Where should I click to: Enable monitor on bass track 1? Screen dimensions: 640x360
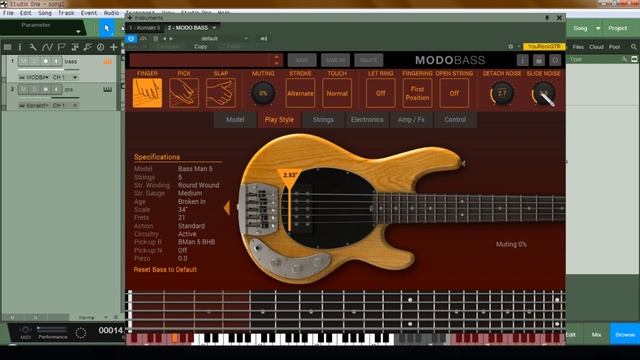[x=56, y=61]
